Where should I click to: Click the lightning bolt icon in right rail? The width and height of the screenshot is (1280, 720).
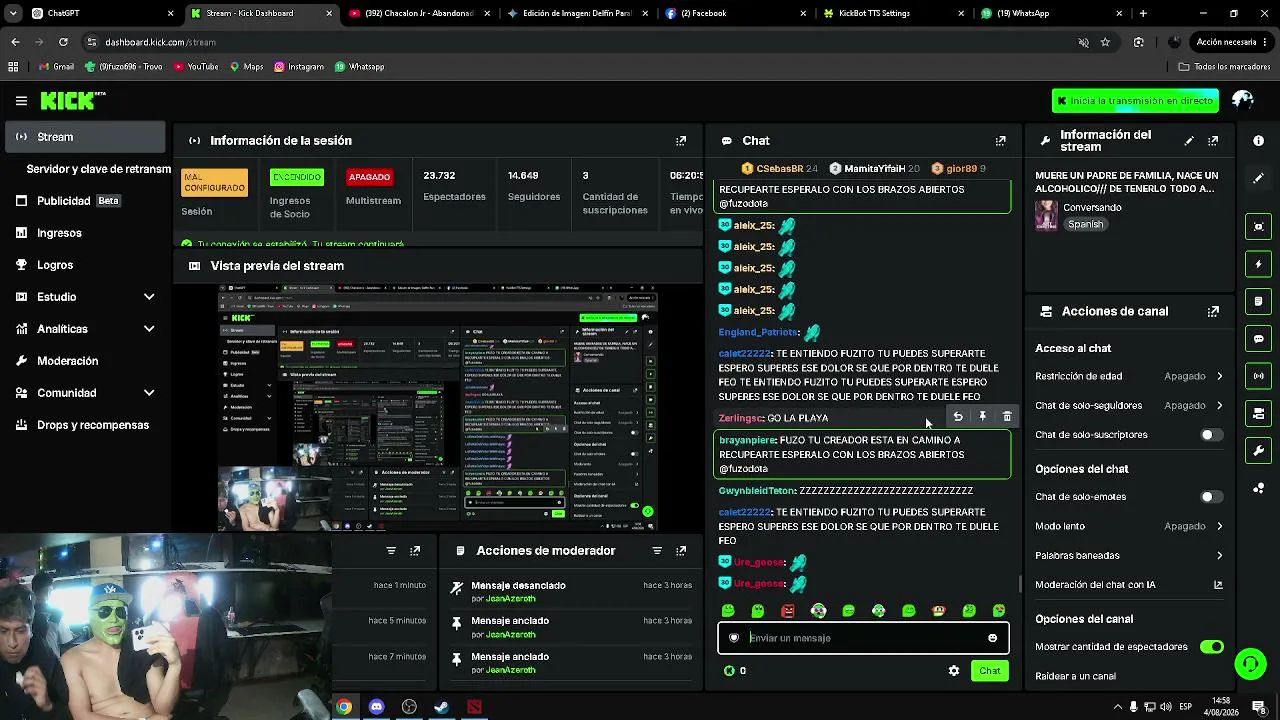(x=1259, y=264)
